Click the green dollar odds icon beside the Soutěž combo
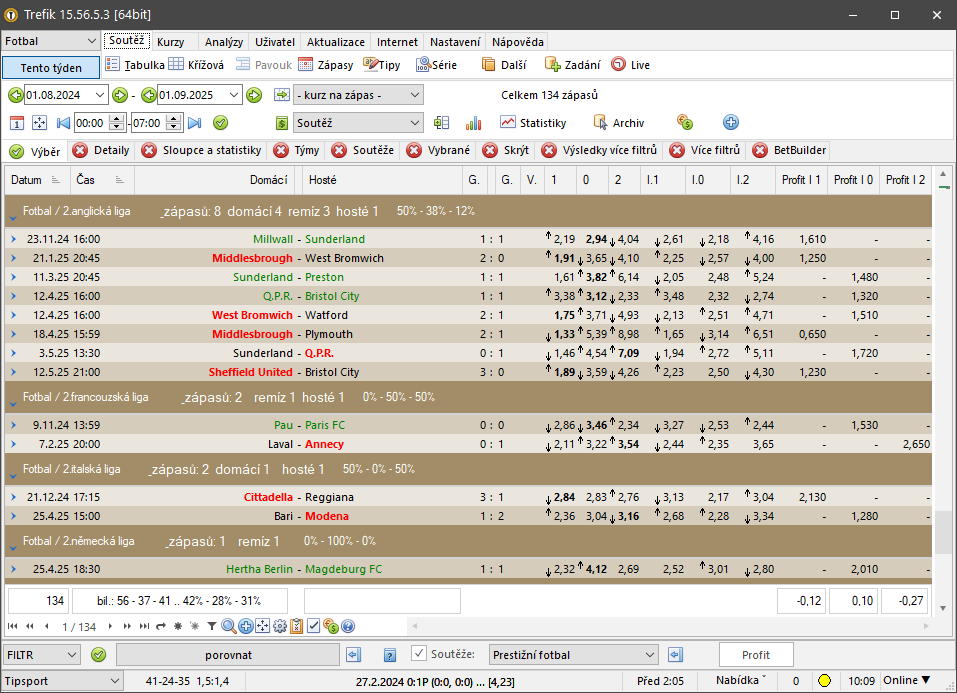The height and width of the screenshot is (693, 957). (281, 123)
